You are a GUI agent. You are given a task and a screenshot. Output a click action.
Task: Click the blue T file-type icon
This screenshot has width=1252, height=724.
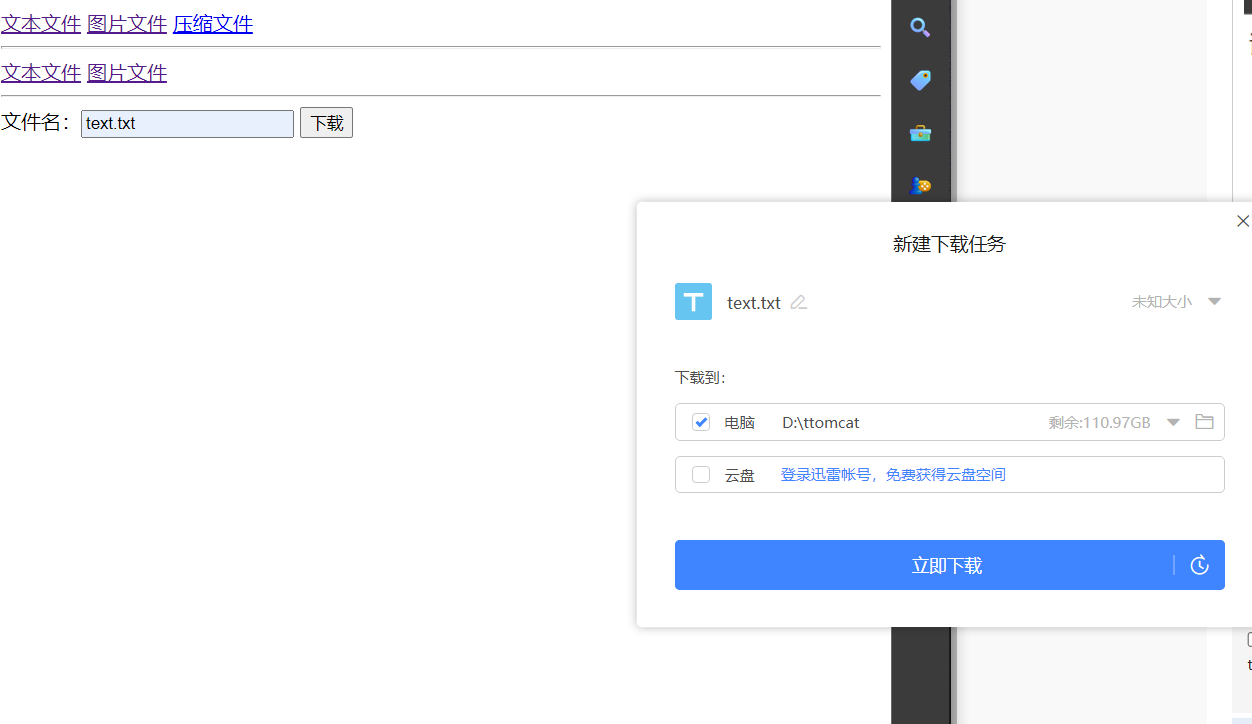(693, 302)
